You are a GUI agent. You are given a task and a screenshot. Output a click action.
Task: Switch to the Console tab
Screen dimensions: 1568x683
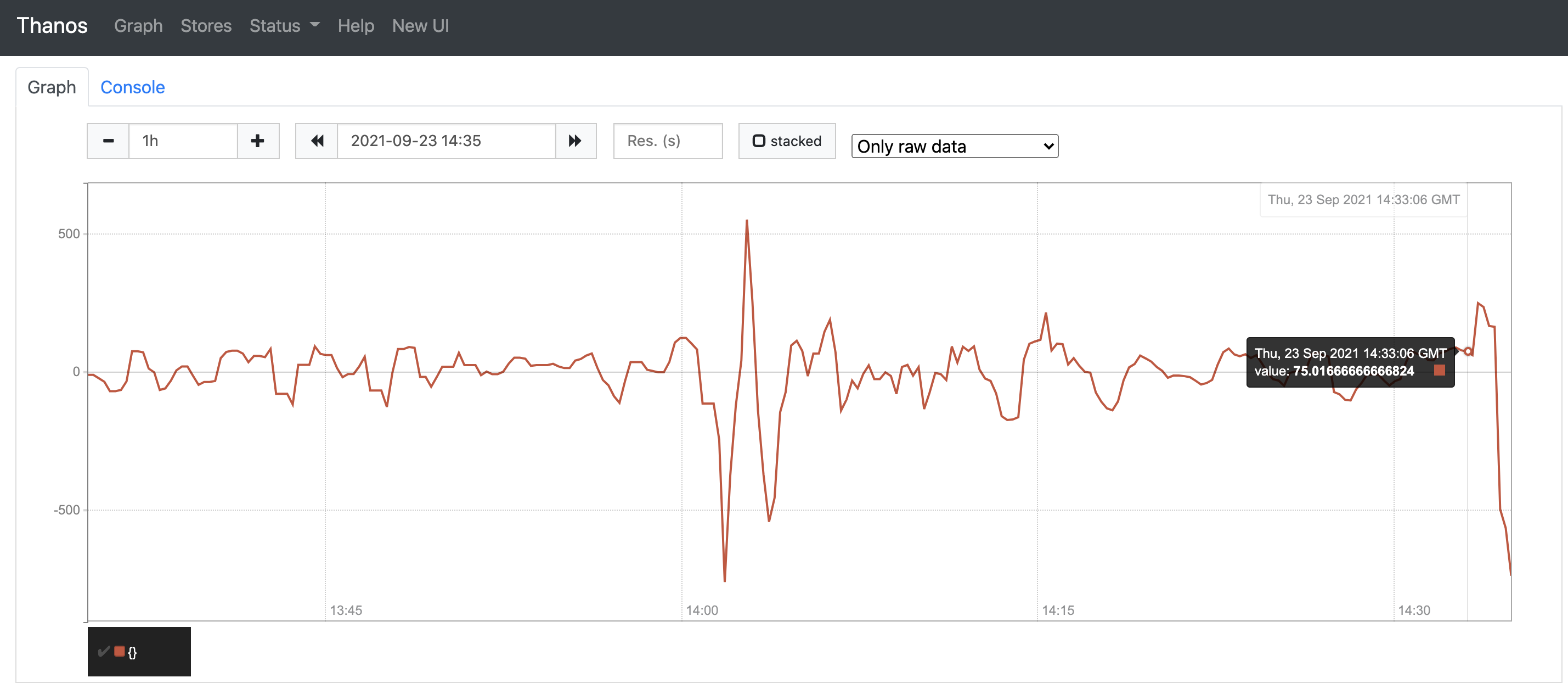tap(132, 87)
